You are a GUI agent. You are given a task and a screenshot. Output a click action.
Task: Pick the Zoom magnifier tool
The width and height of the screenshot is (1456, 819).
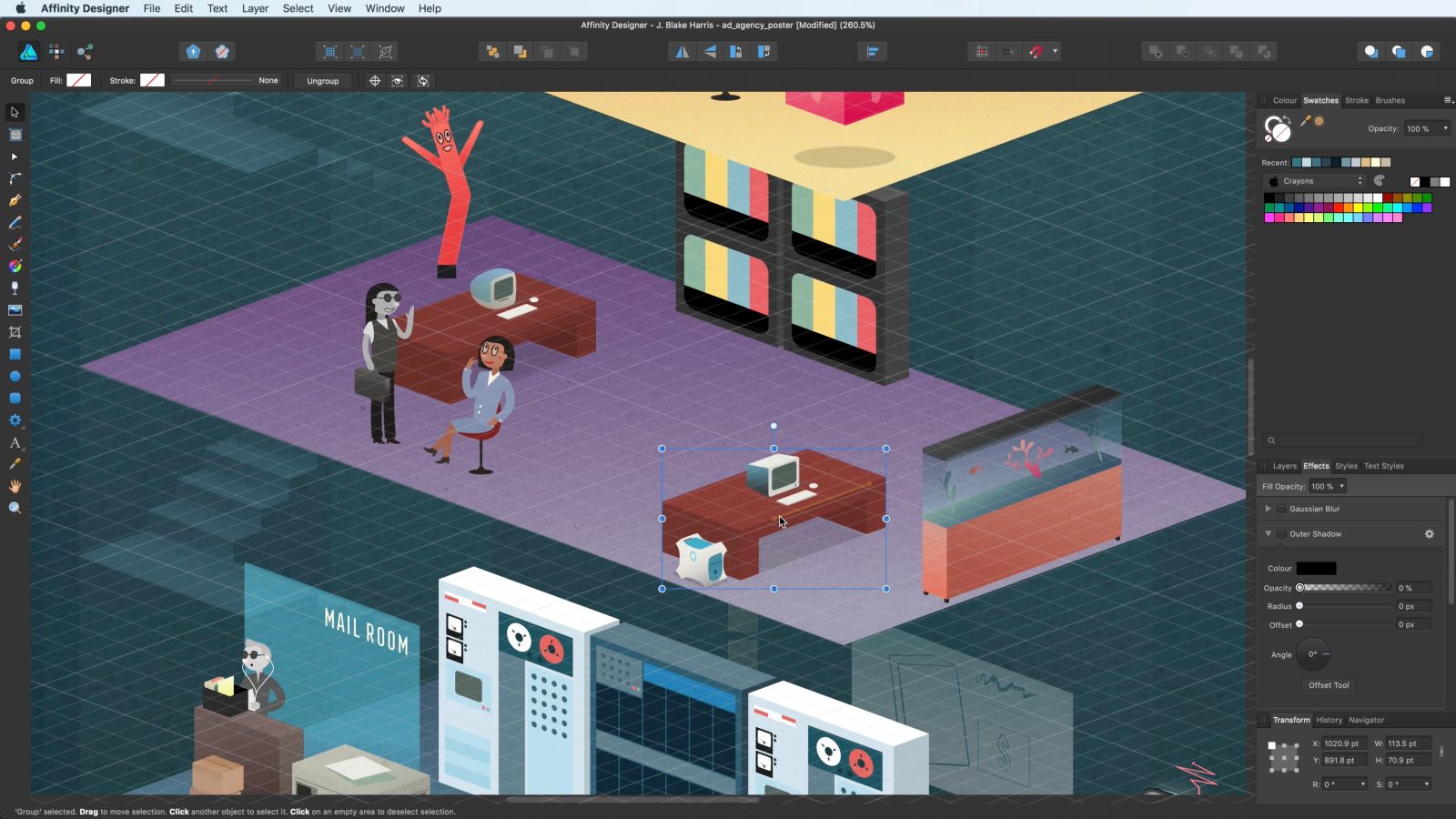(15, 508)
